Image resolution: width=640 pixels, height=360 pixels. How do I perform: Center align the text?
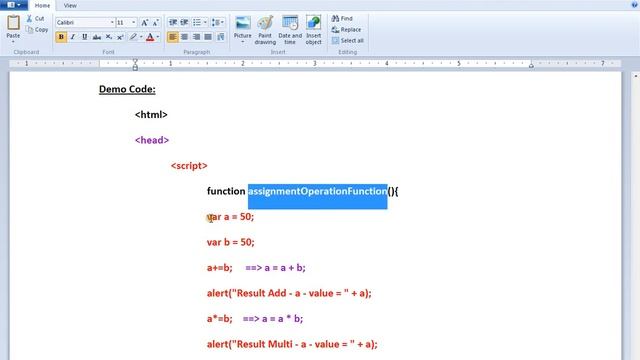pyautogui.click(x=184, y=37)
